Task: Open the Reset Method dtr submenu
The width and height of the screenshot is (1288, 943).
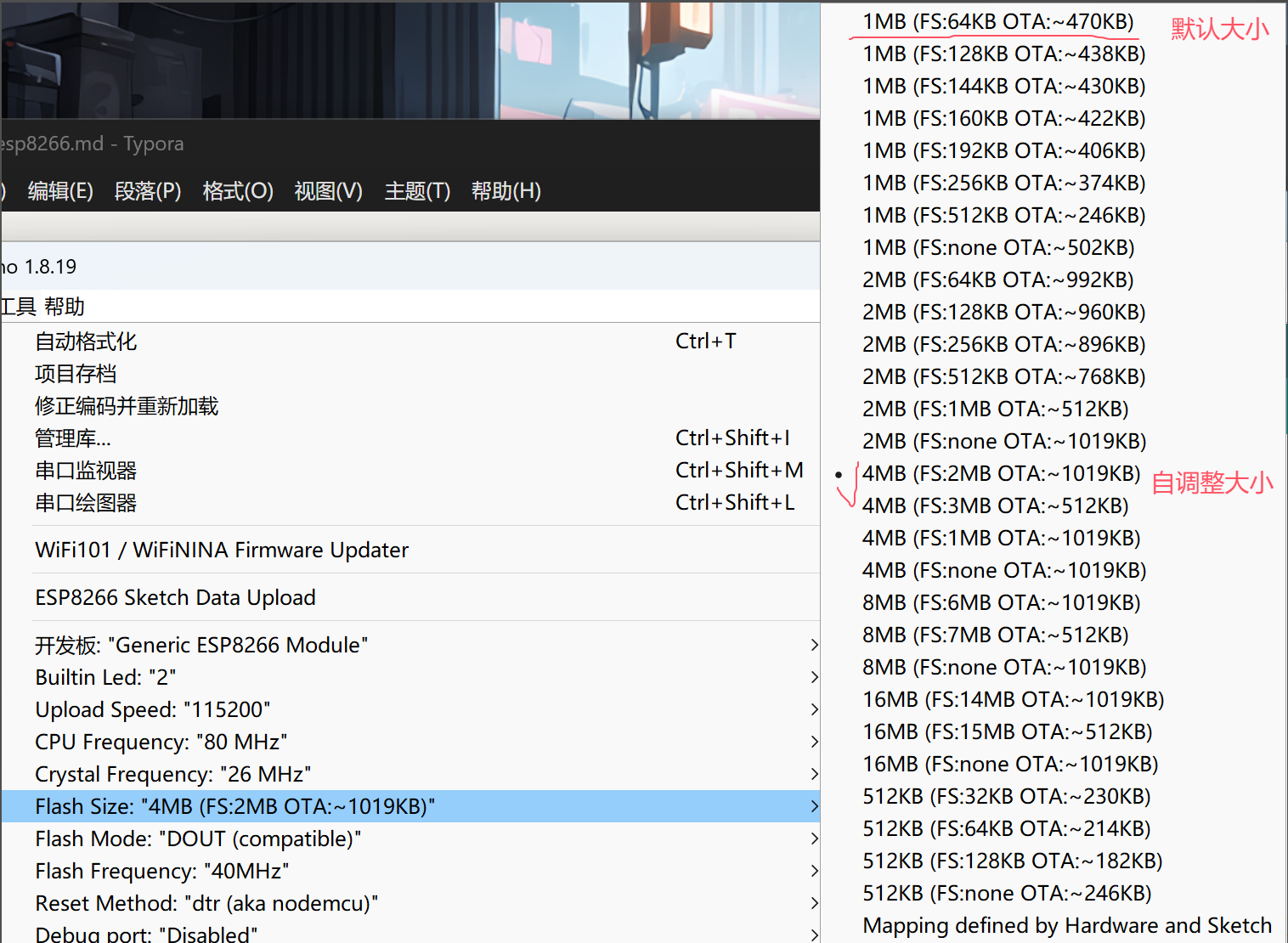Action: 410,903
